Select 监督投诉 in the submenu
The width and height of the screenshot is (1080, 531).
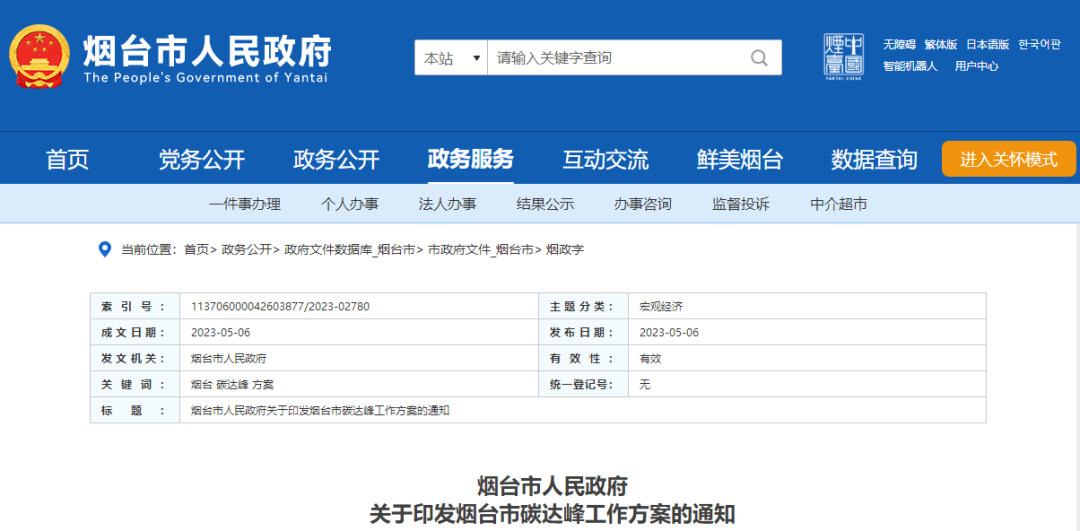741,204
